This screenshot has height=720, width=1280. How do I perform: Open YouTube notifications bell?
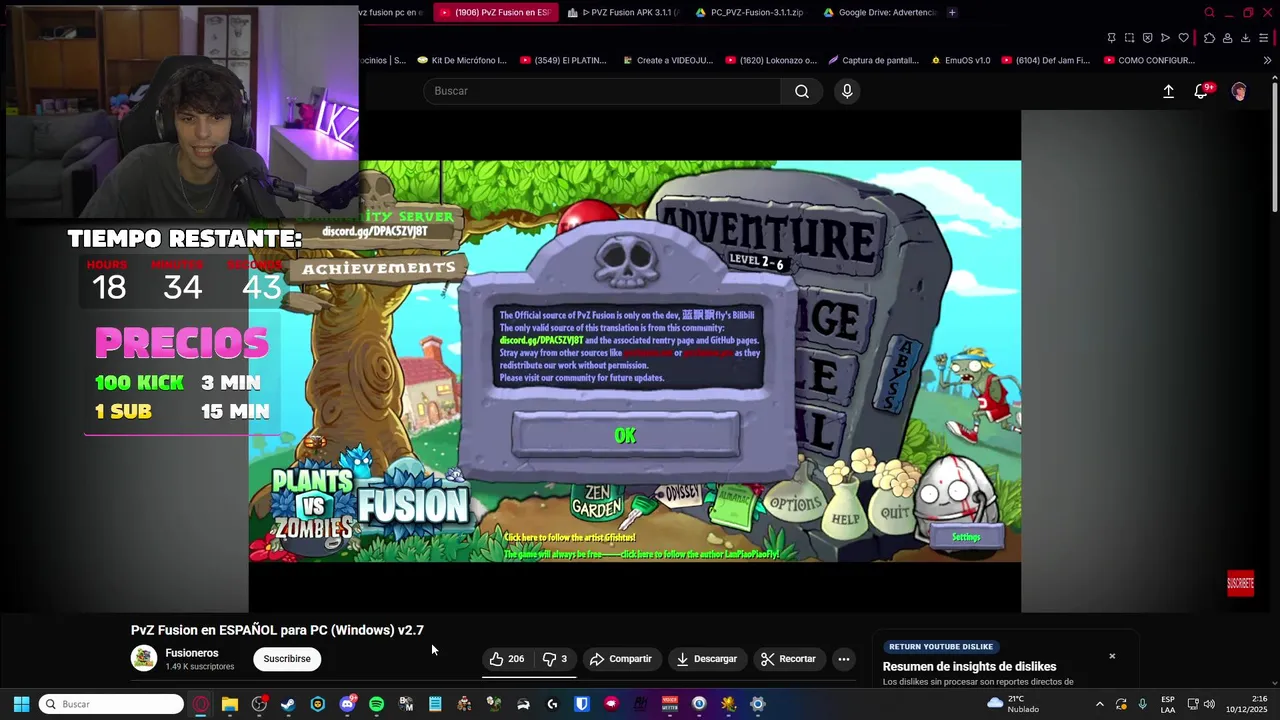1201,91
